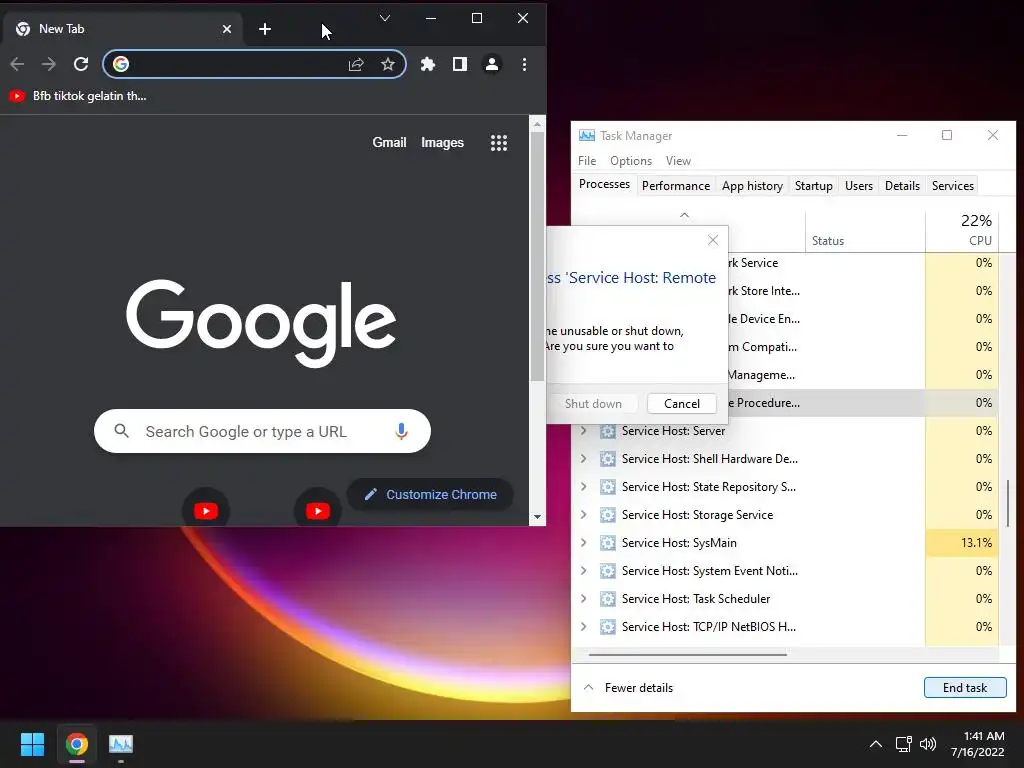The width and height of the screenshot is (1024, 768).
Task: Switch to the Performance tab
Action: (676, 185)
